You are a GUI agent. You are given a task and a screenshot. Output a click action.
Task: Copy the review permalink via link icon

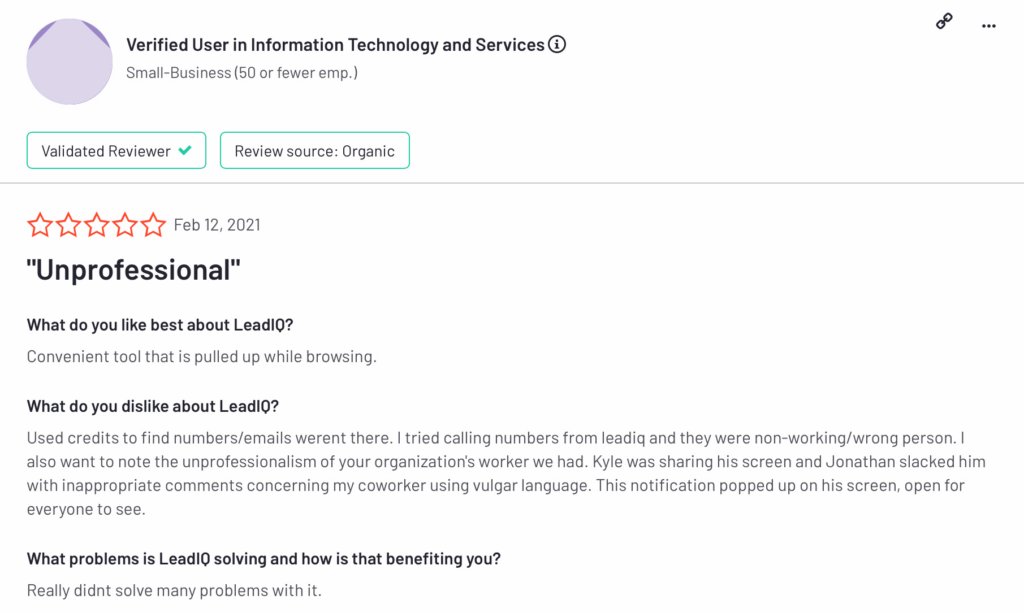pos(944,22)
